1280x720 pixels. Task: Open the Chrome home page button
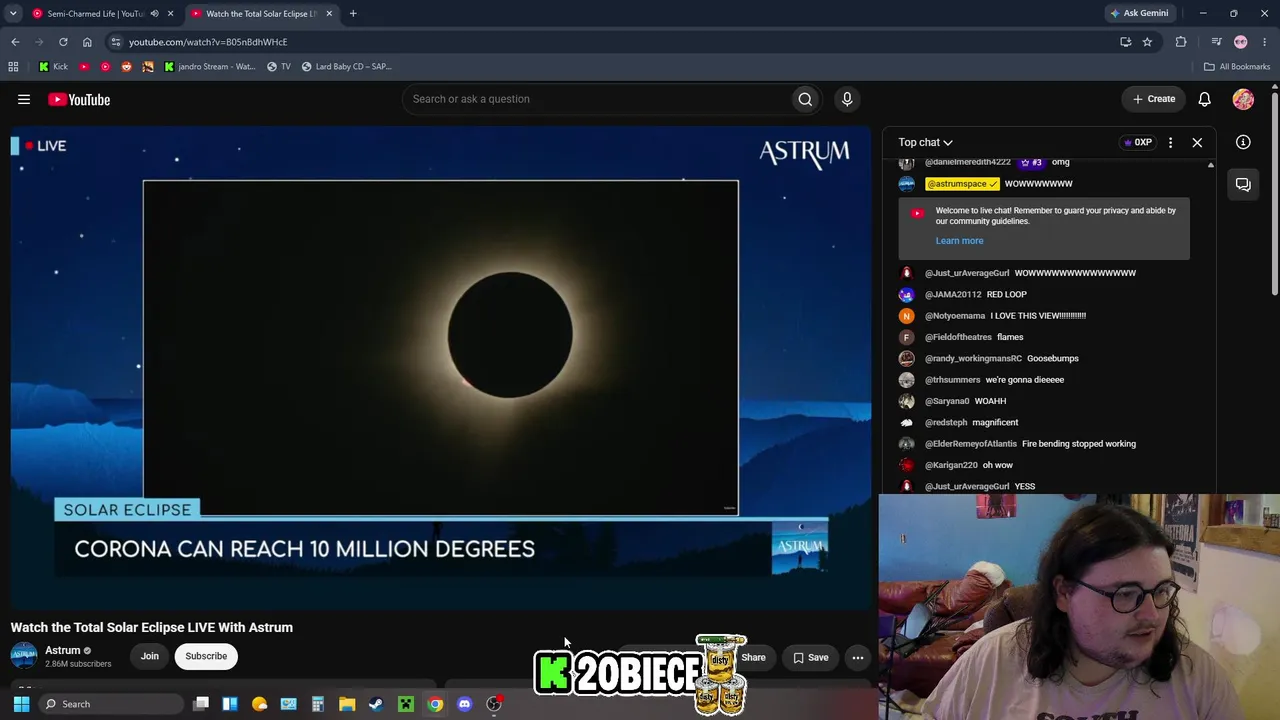(87, 42)
